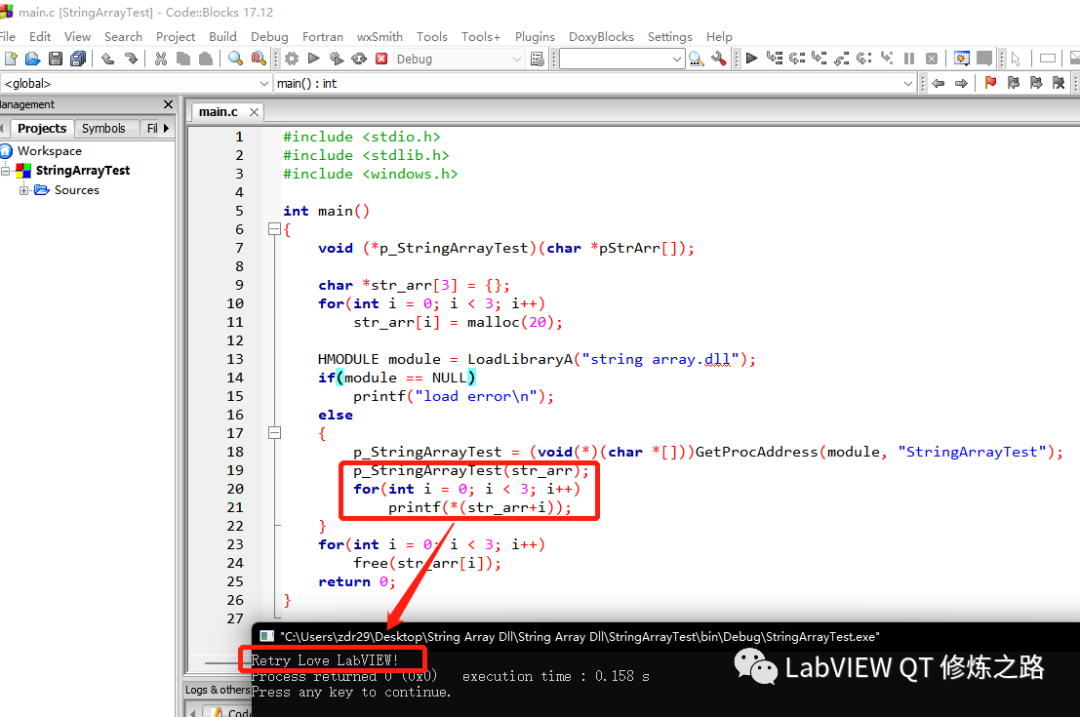Screen dimensions: 1080x717
Task: Click the Redo arrow icon
Action: [x=131, y=59]
